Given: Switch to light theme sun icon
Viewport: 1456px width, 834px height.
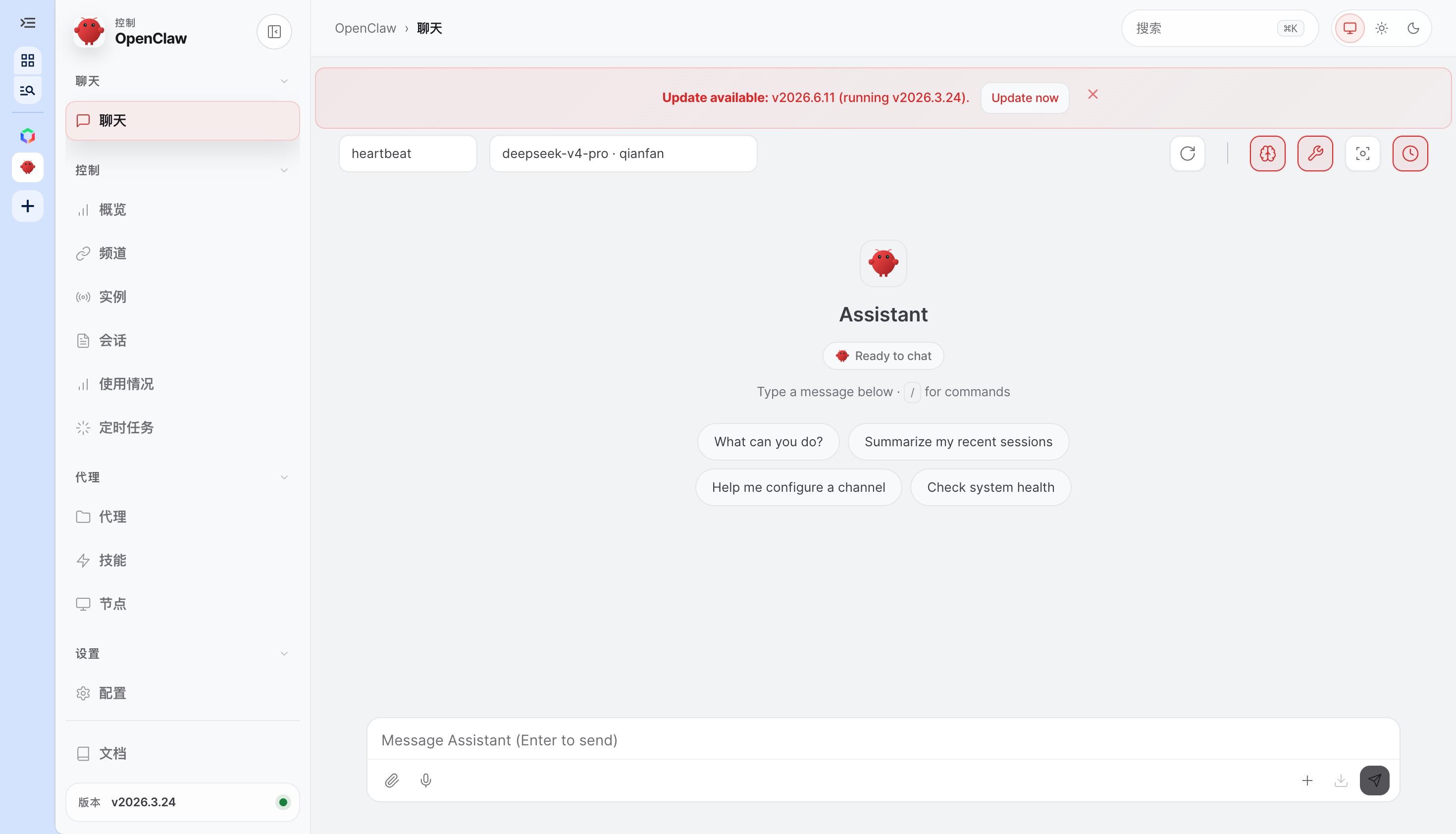Looking at the screenshot, I should [1382, 28].
